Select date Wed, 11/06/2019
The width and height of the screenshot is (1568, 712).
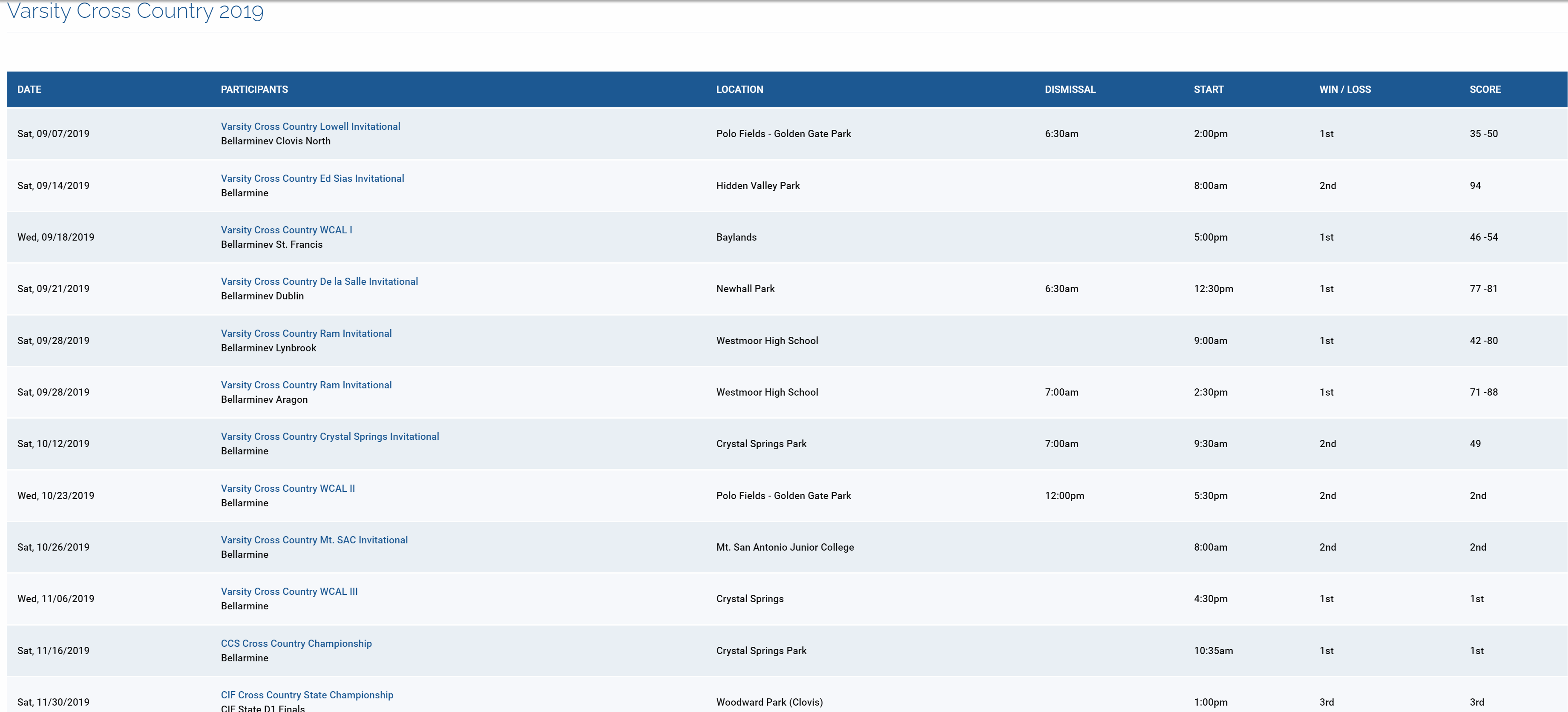tap(56, 599)
